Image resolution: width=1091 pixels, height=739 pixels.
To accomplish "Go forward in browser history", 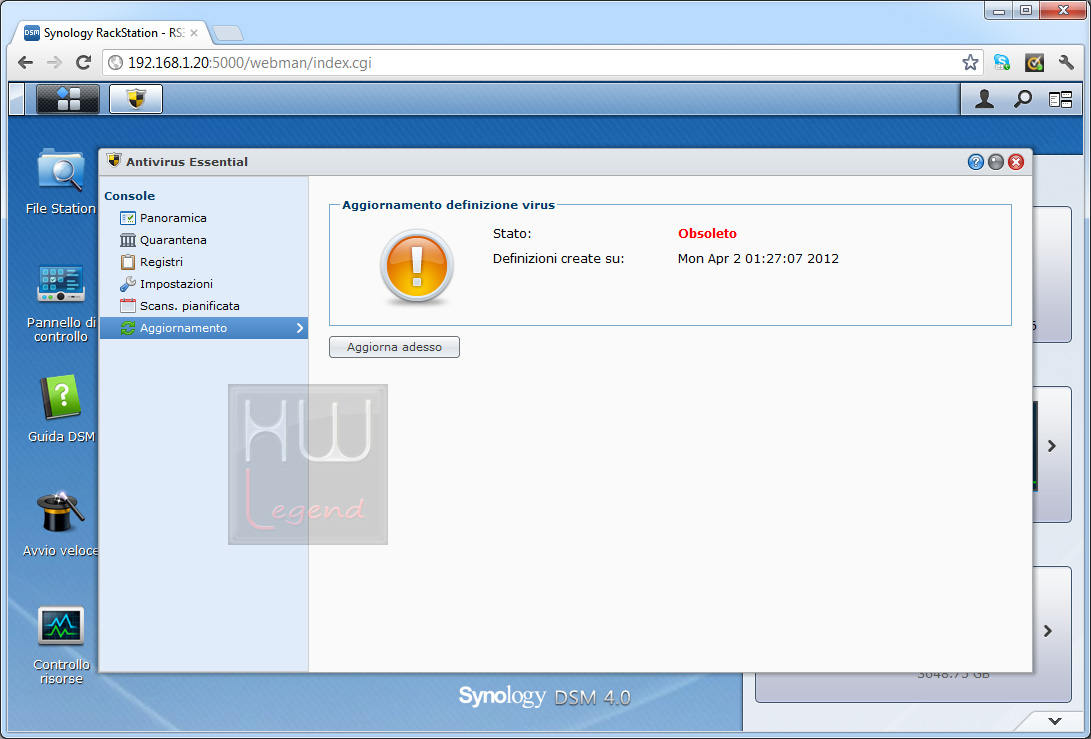I will point(54,63).
